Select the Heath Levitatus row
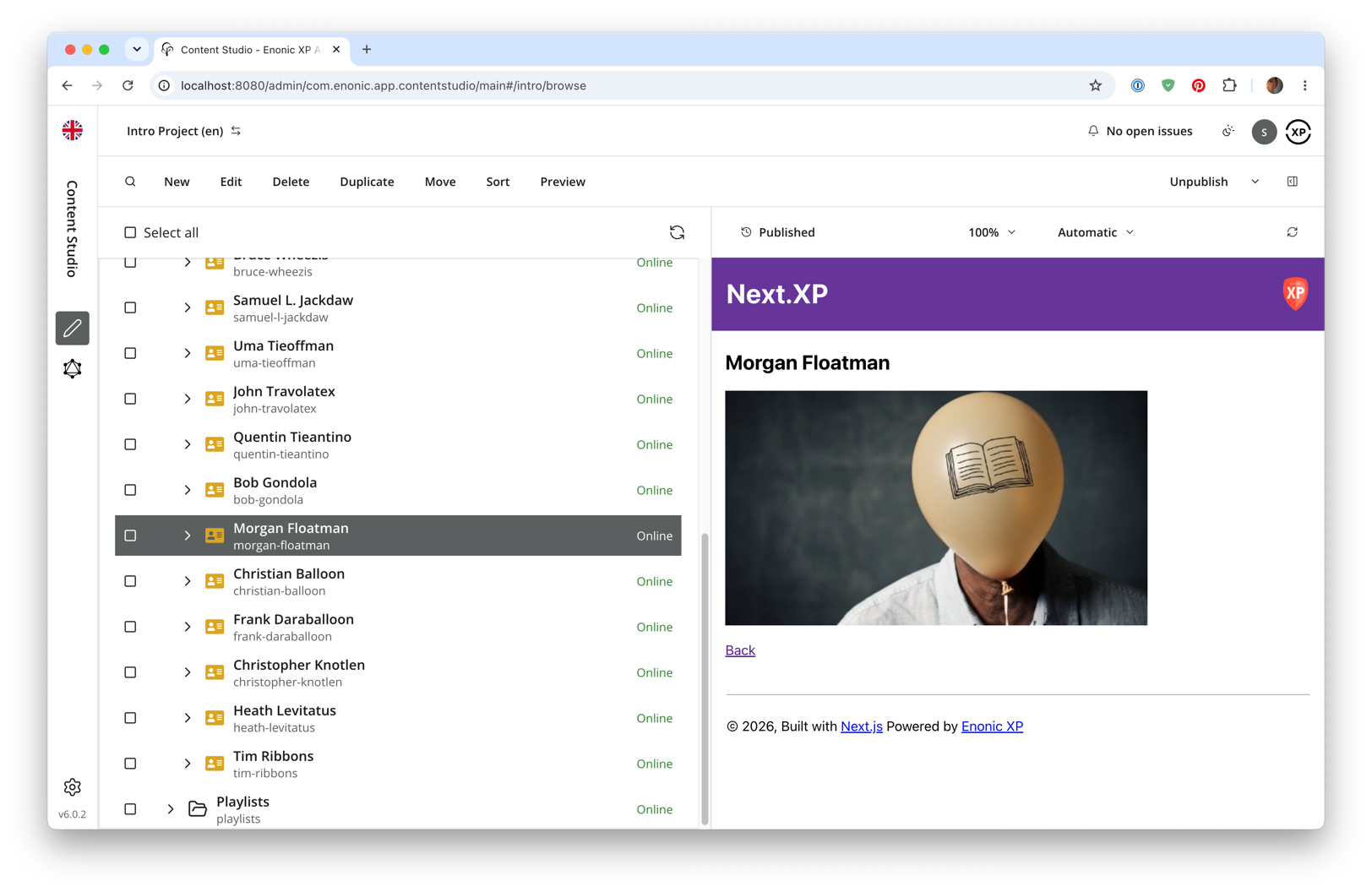The width and height of the screenshot is (1372, 892). 398,718
